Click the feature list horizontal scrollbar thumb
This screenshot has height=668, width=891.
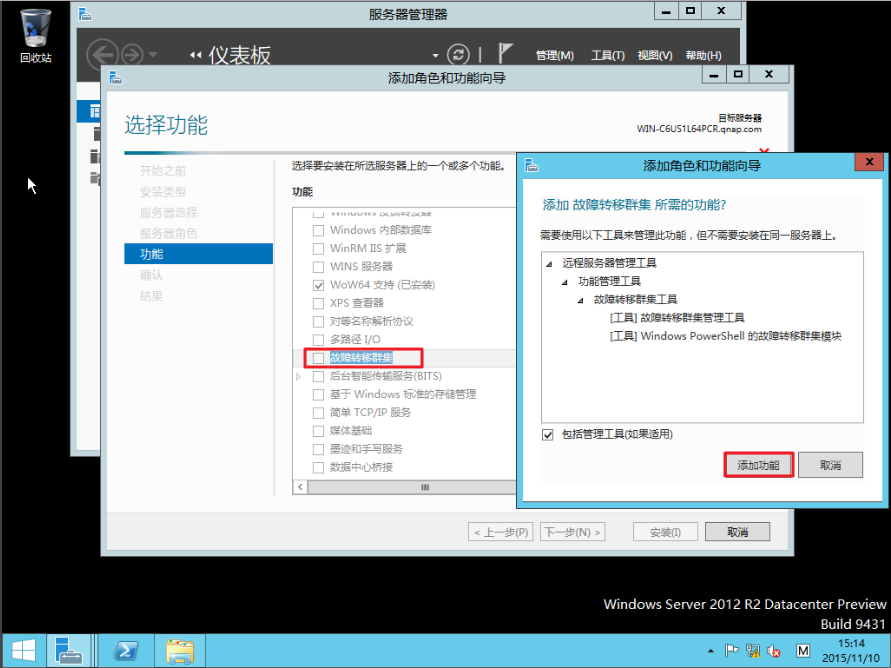(x=412, y=487)
